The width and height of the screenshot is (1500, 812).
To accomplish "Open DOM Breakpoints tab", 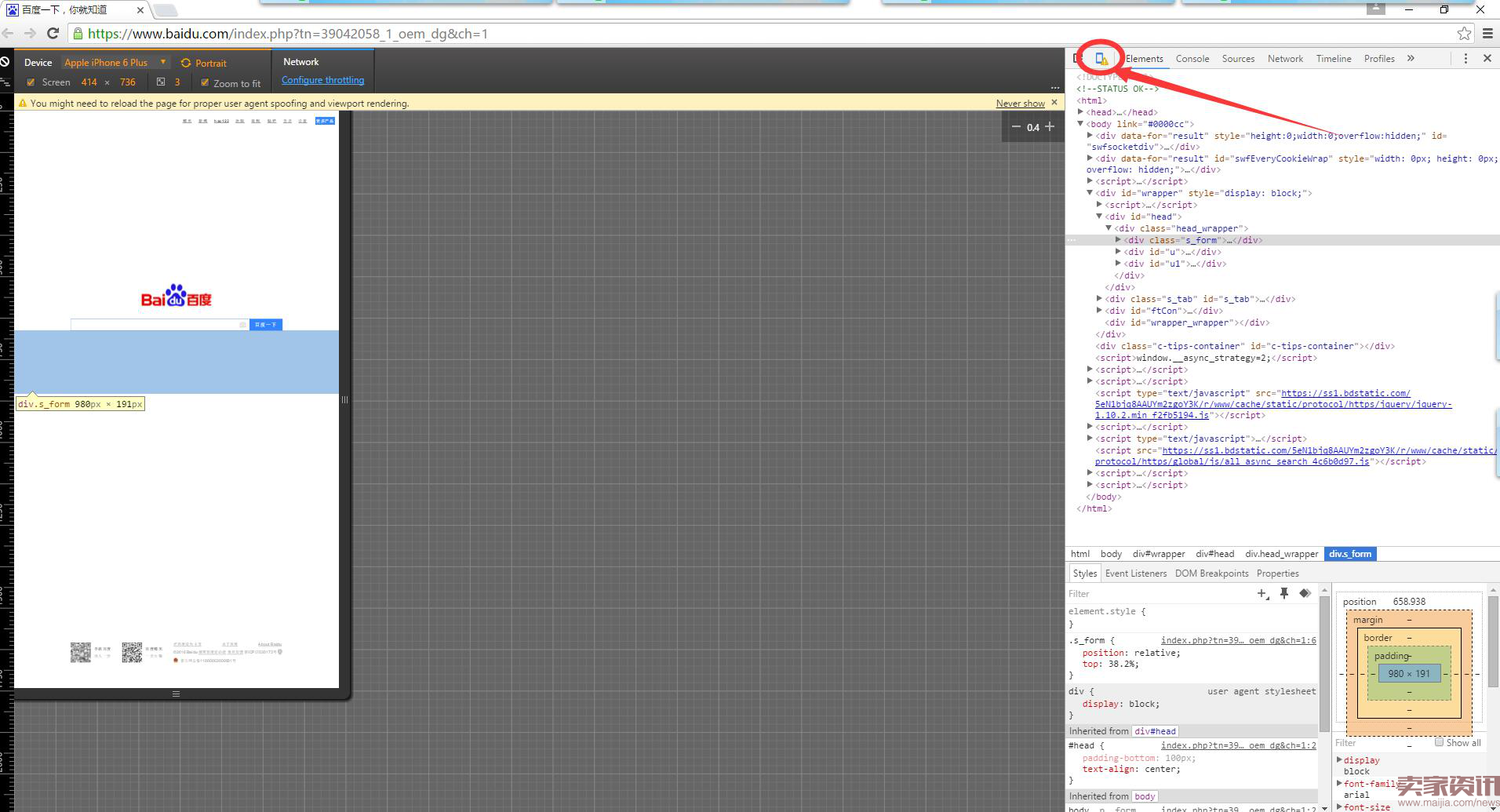I will [1211, 573].
